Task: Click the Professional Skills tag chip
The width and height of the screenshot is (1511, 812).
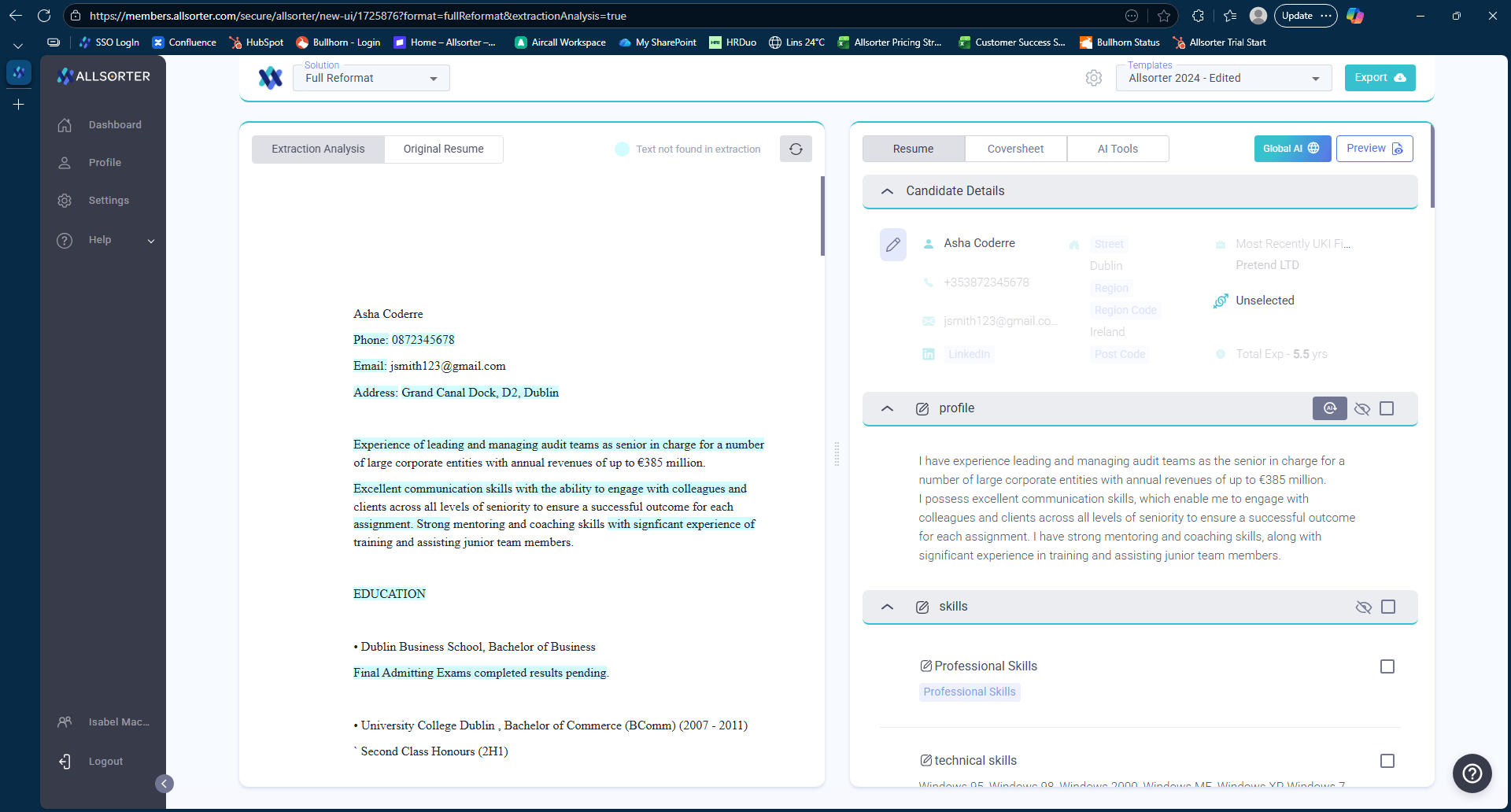Action: coord(970,692)
